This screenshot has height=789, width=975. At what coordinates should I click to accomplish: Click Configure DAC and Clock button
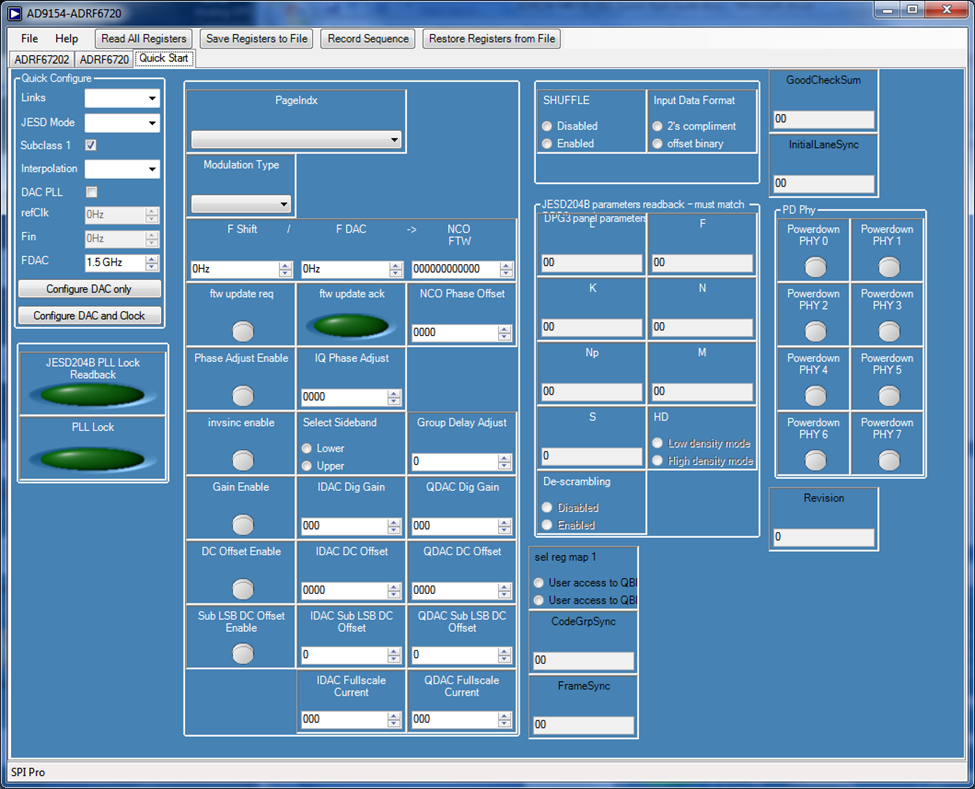click(89, 315)
